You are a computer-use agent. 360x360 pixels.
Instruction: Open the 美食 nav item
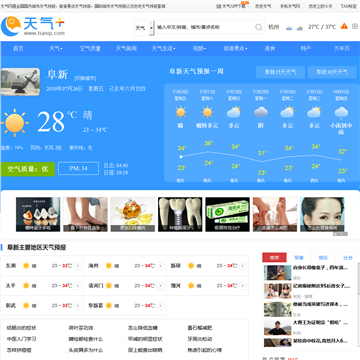point(270,49)
